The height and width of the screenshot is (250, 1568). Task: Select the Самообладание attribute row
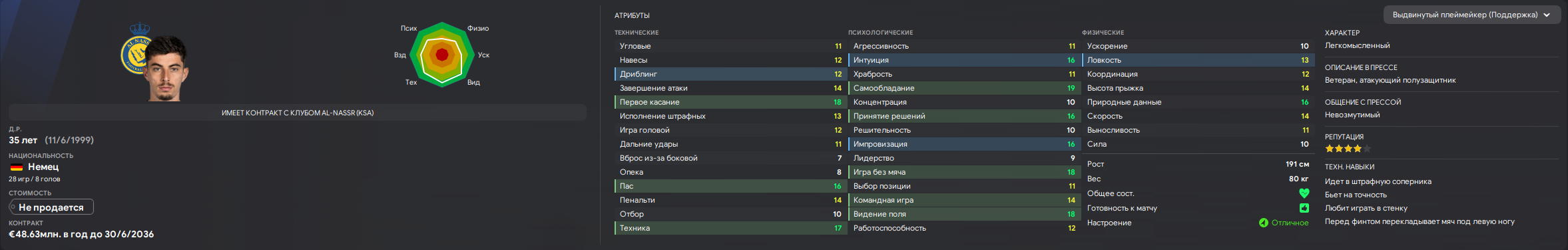click(x=963, y=88)
